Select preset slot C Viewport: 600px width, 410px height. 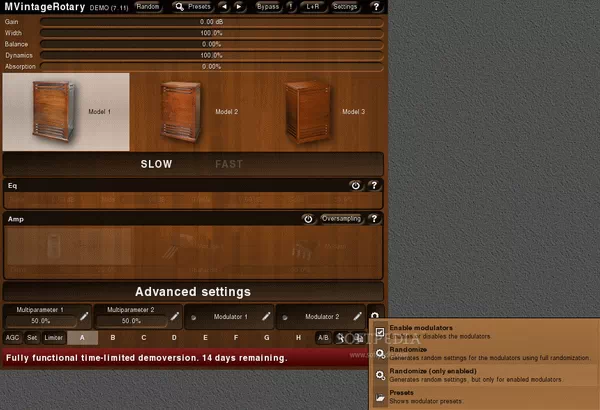(143, 338)
